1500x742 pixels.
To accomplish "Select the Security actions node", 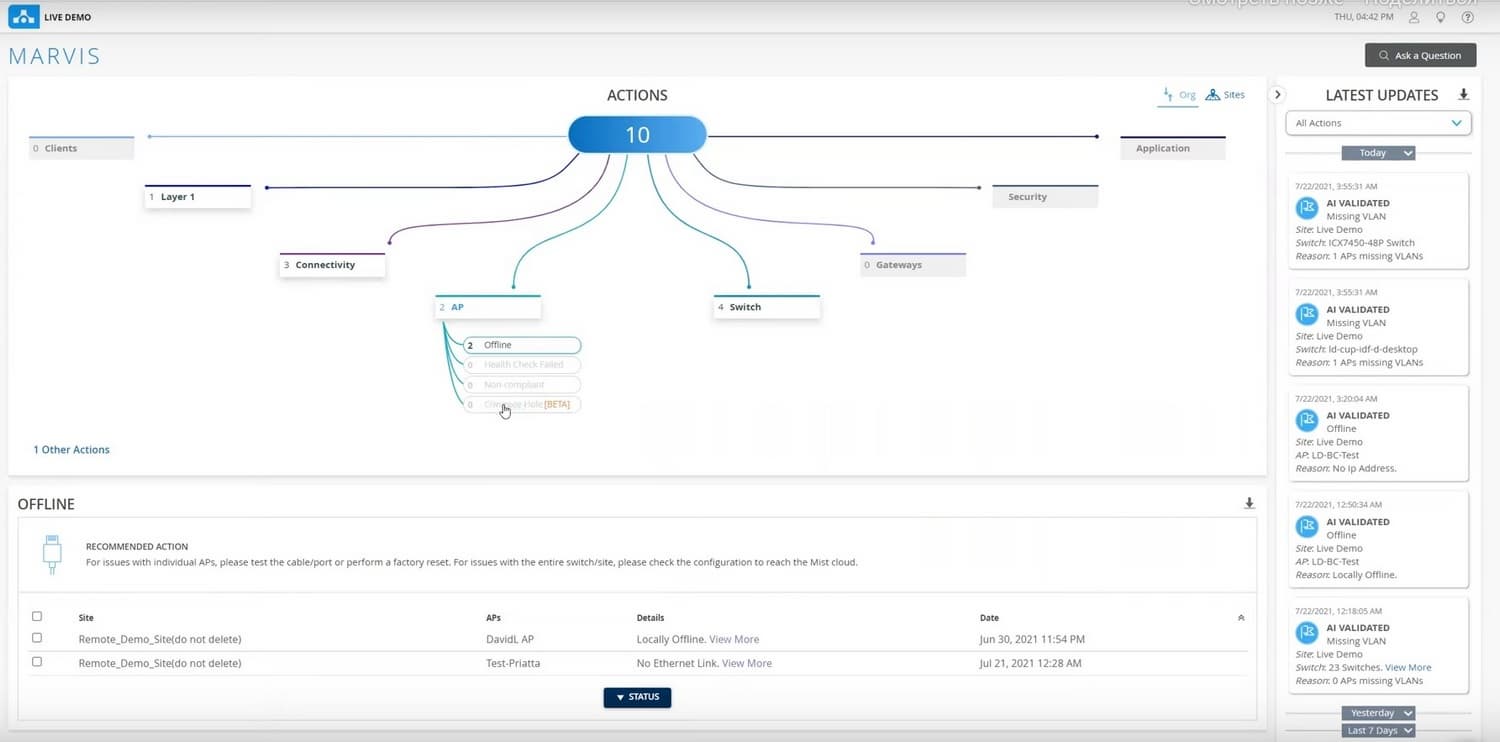I will pyautogui.click(x=1045, y=197).
